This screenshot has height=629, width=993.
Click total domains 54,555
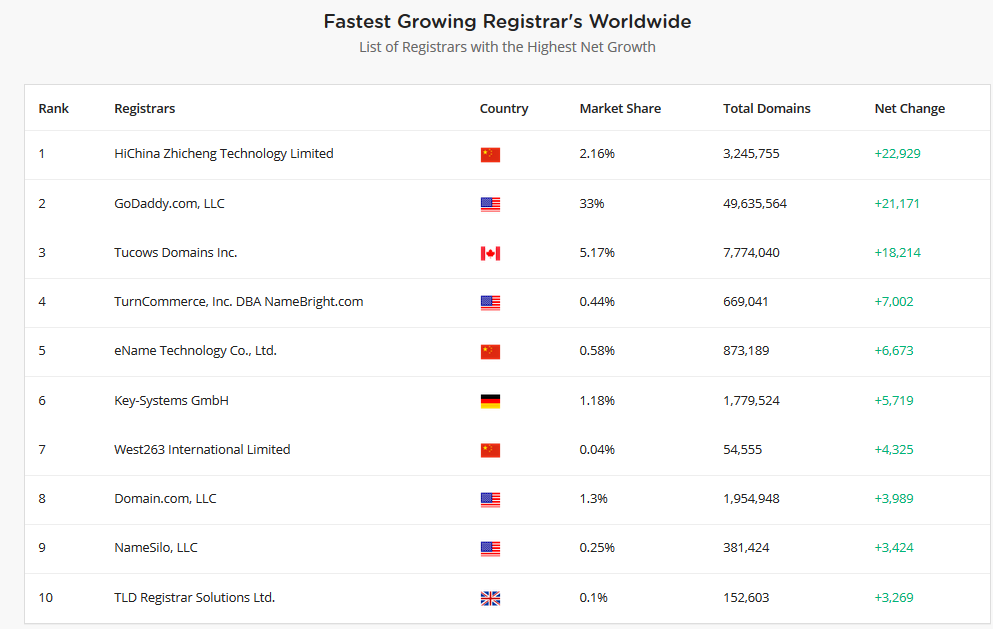[x=742, y=449]
